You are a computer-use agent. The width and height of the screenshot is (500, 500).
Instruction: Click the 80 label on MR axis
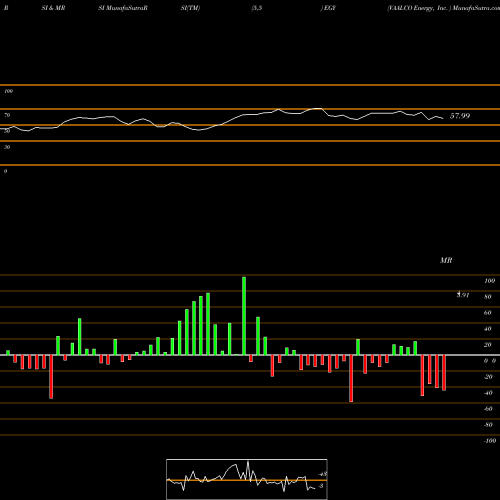pyautogui.click(x=488, y=297)
